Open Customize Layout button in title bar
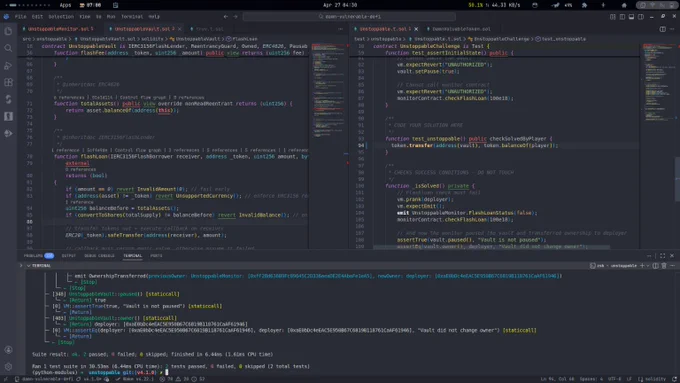 (612, 16)
